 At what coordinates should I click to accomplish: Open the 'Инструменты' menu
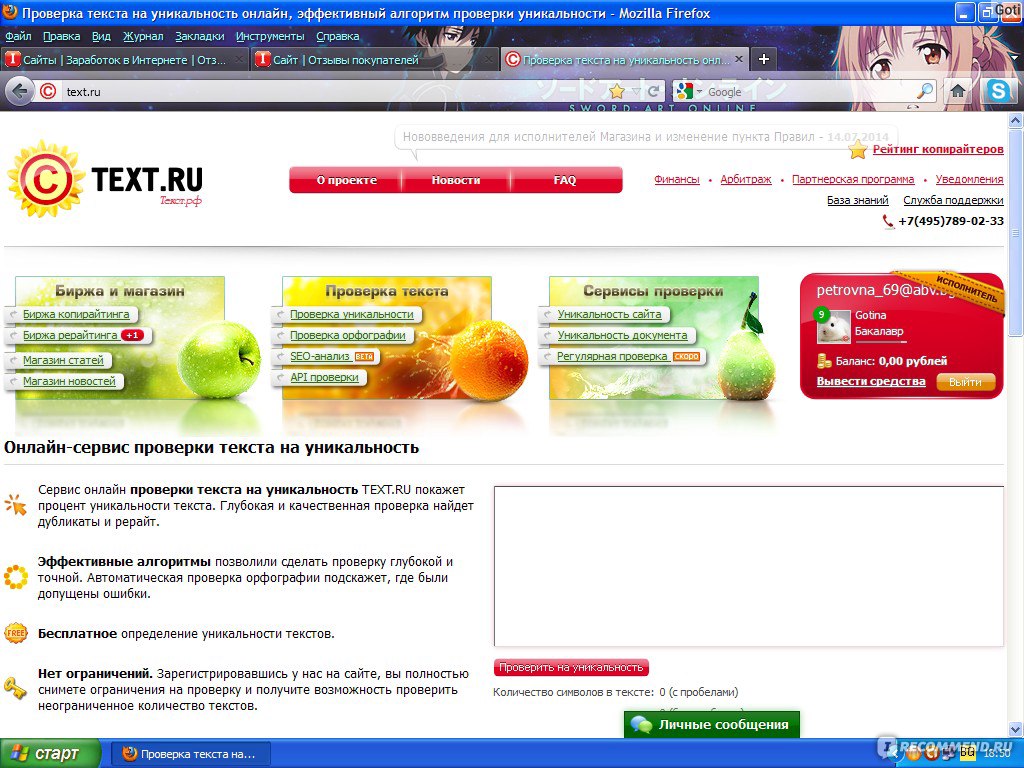[x=270, y=37]
